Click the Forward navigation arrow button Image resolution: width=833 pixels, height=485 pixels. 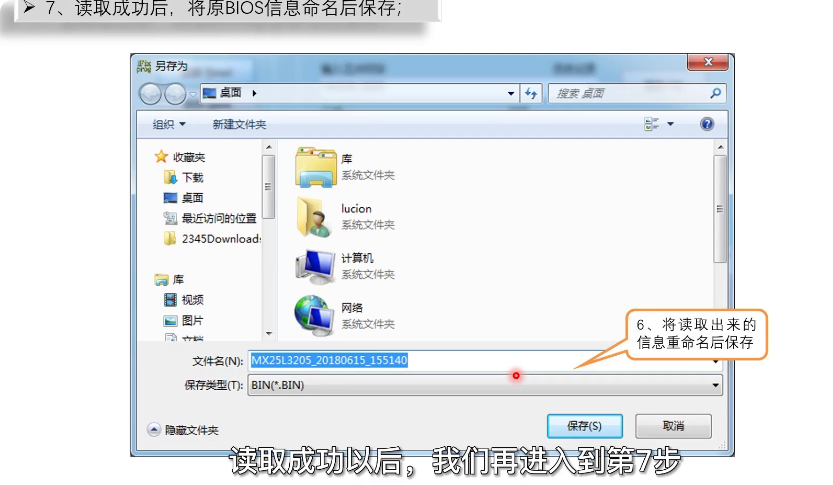tap(174, 93)
